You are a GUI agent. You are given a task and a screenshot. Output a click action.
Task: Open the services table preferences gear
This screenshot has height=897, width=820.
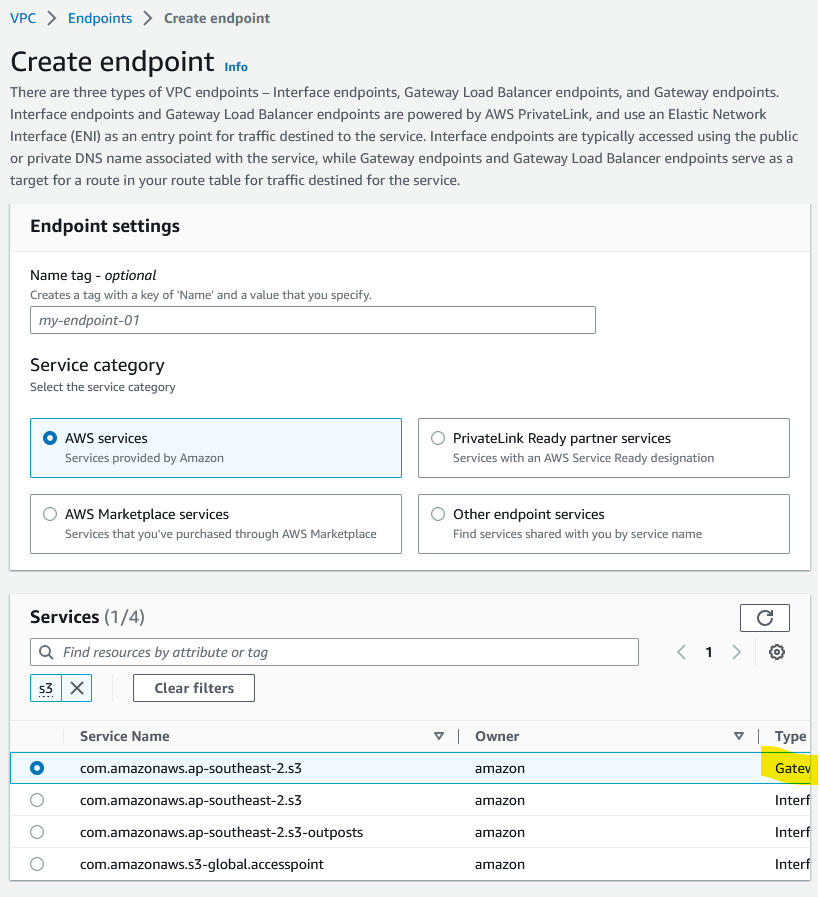(x=777, y=652)
